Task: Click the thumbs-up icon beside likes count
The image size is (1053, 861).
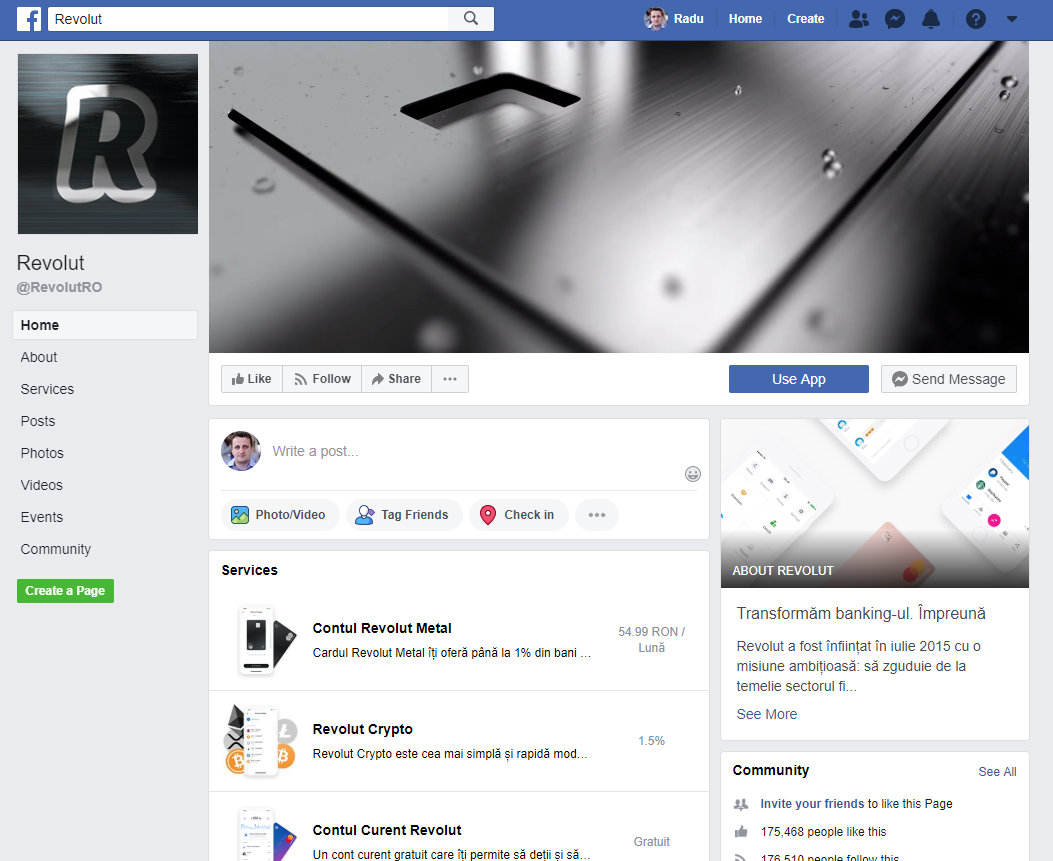Action: click(741, 832)
